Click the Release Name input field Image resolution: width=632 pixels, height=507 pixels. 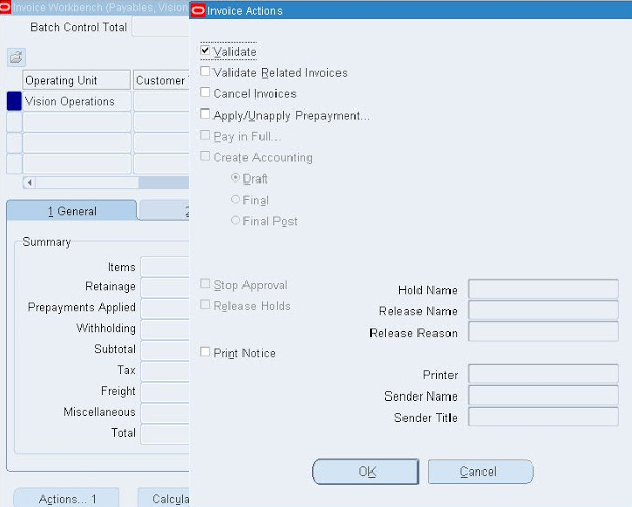tap(543, 310)
